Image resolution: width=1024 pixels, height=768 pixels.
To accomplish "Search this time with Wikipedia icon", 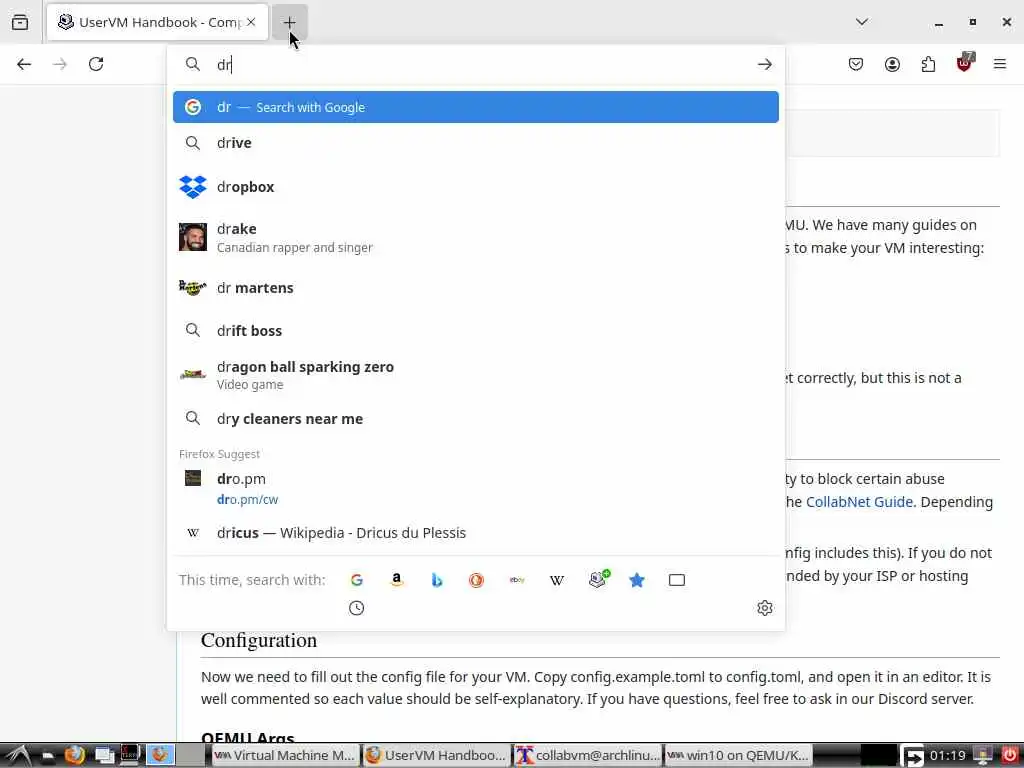I will [556, 580].
